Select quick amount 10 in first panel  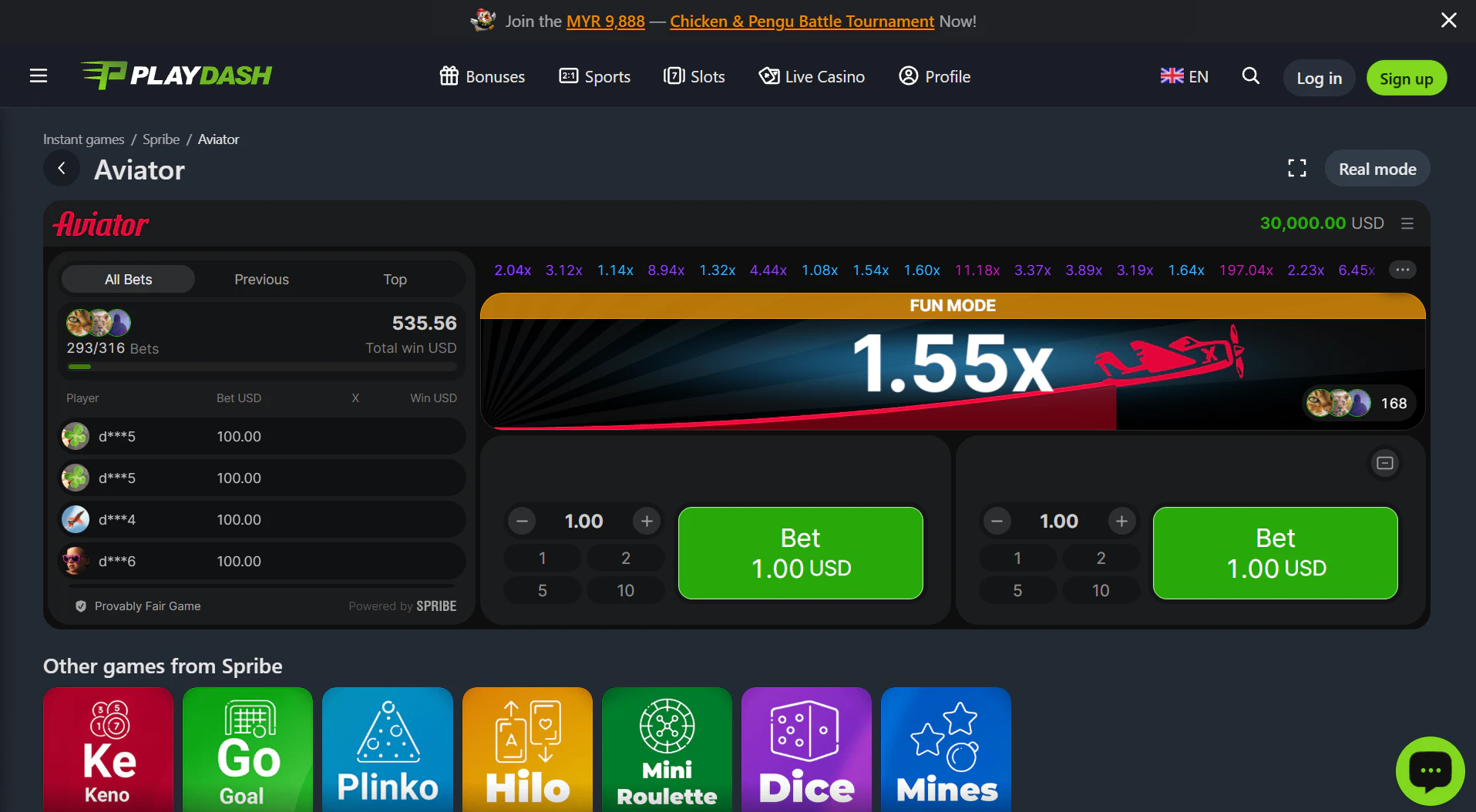pyautogui.click(x=626, y=590)
